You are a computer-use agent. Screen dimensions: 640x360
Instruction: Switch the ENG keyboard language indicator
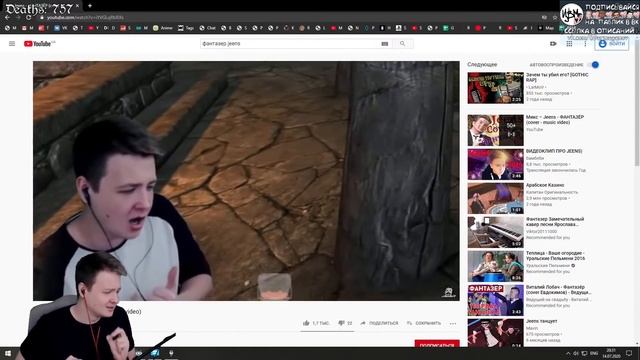[594, 353]
